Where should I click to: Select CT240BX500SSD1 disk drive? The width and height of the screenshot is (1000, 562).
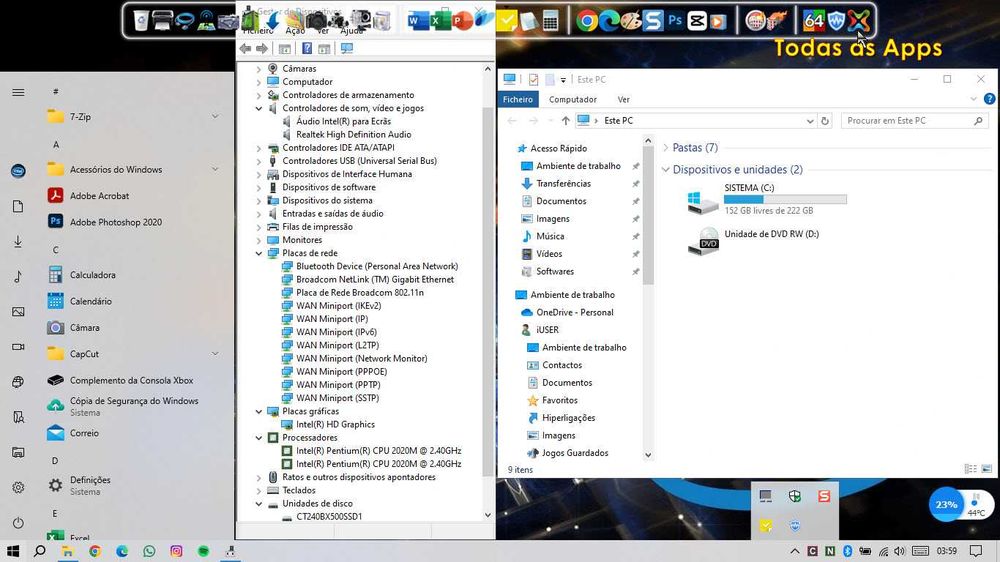pyautogui.click(x=328, y=516)
